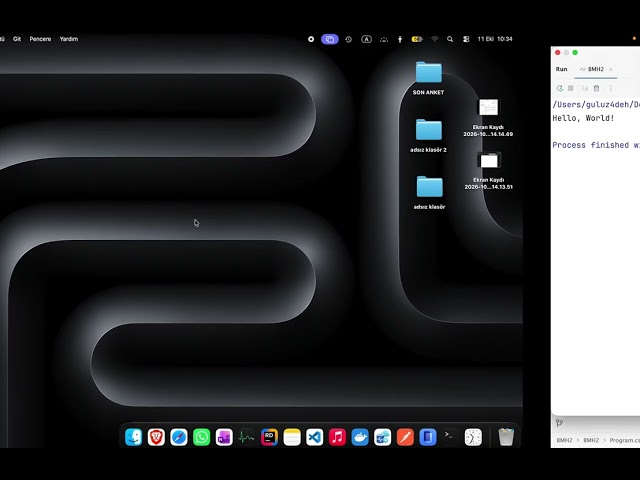Click the Program.cs breadcrumb in status bar
The image size is (640, 480).
[x=624, y=440]
